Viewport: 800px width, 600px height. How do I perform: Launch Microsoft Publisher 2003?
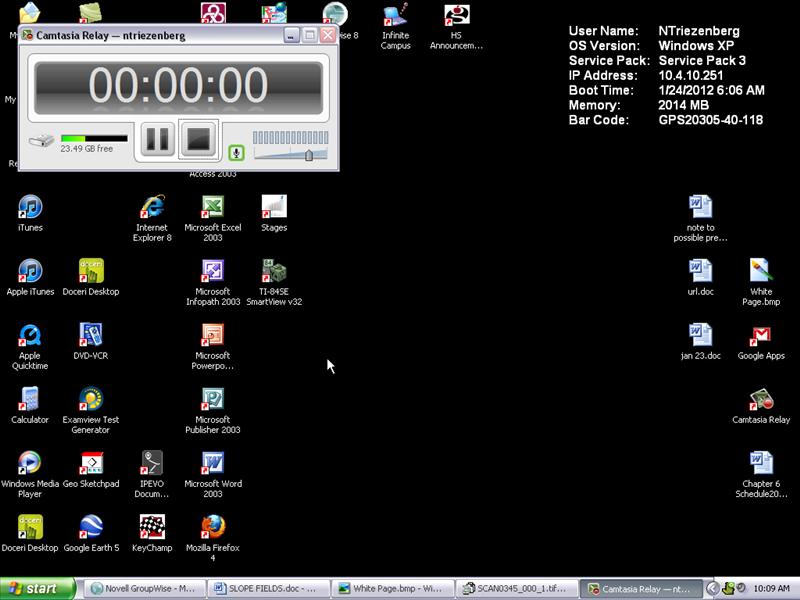[x=213, y=411]
